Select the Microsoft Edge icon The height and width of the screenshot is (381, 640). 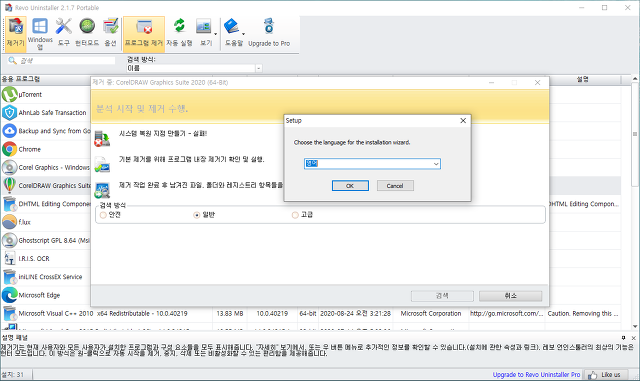(9, 295)
